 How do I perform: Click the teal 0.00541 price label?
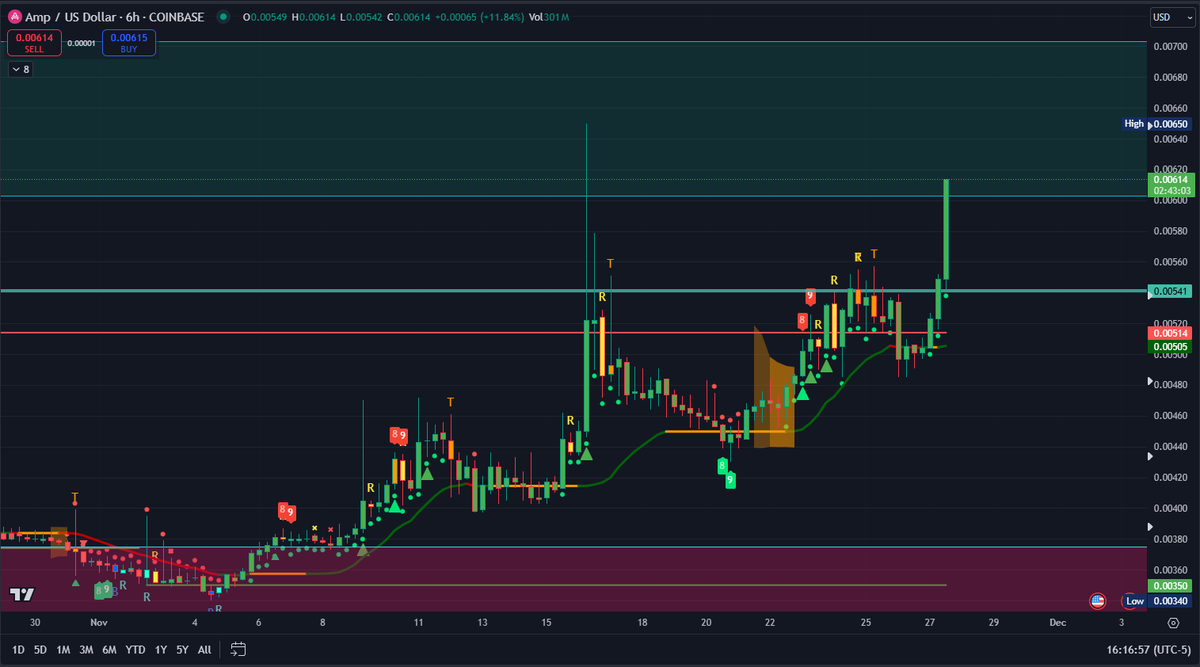point(1168,291)
